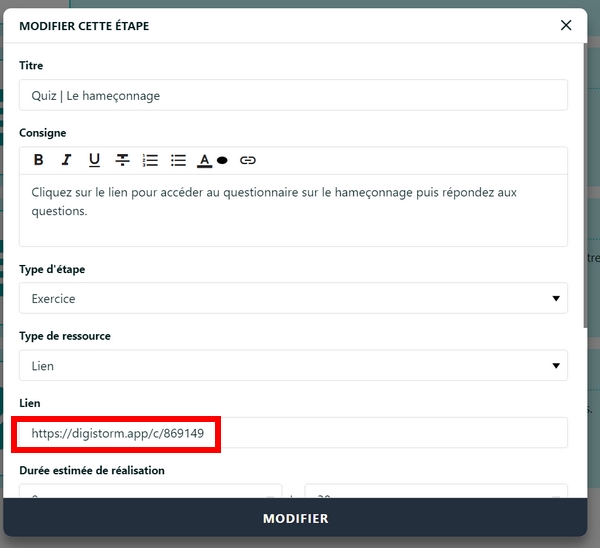Focus the Lien URL input field
This screenshot has width=600, height=548.
(x=293, y=433)
